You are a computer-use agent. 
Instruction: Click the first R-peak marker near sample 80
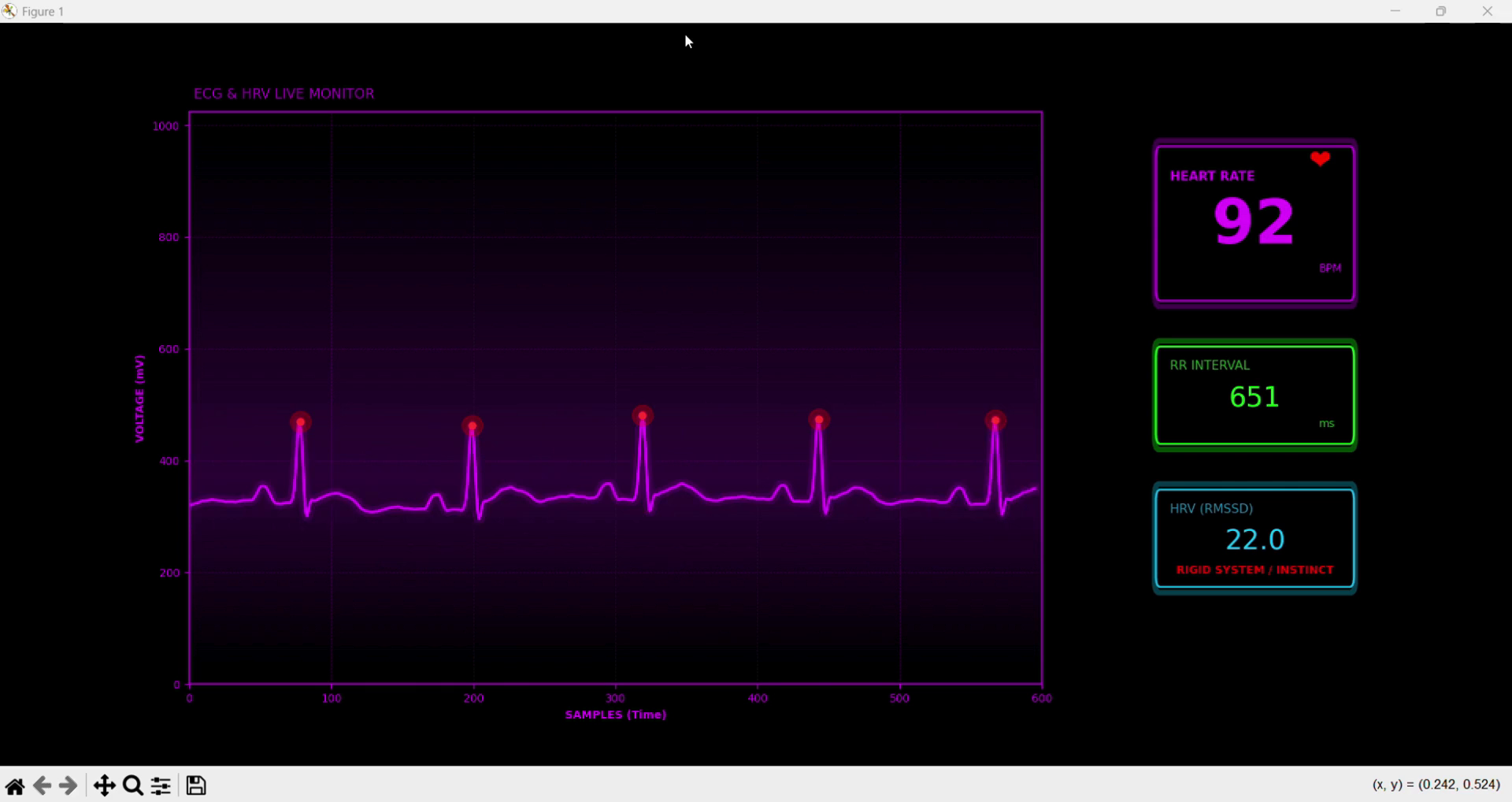pyautogui.click(x=300, y=422)
